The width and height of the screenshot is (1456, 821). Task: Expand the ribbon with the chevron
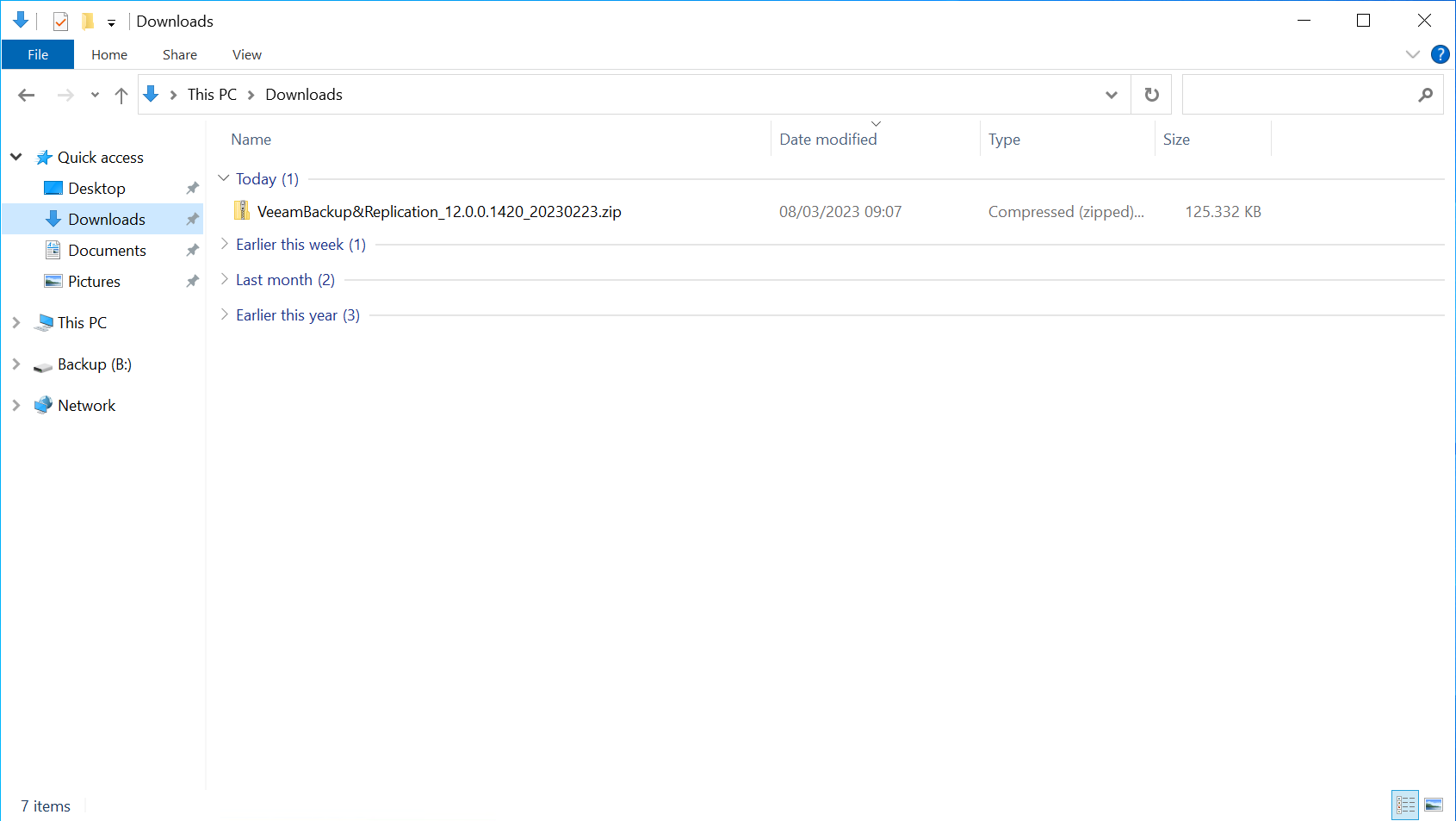point(1412,54)
